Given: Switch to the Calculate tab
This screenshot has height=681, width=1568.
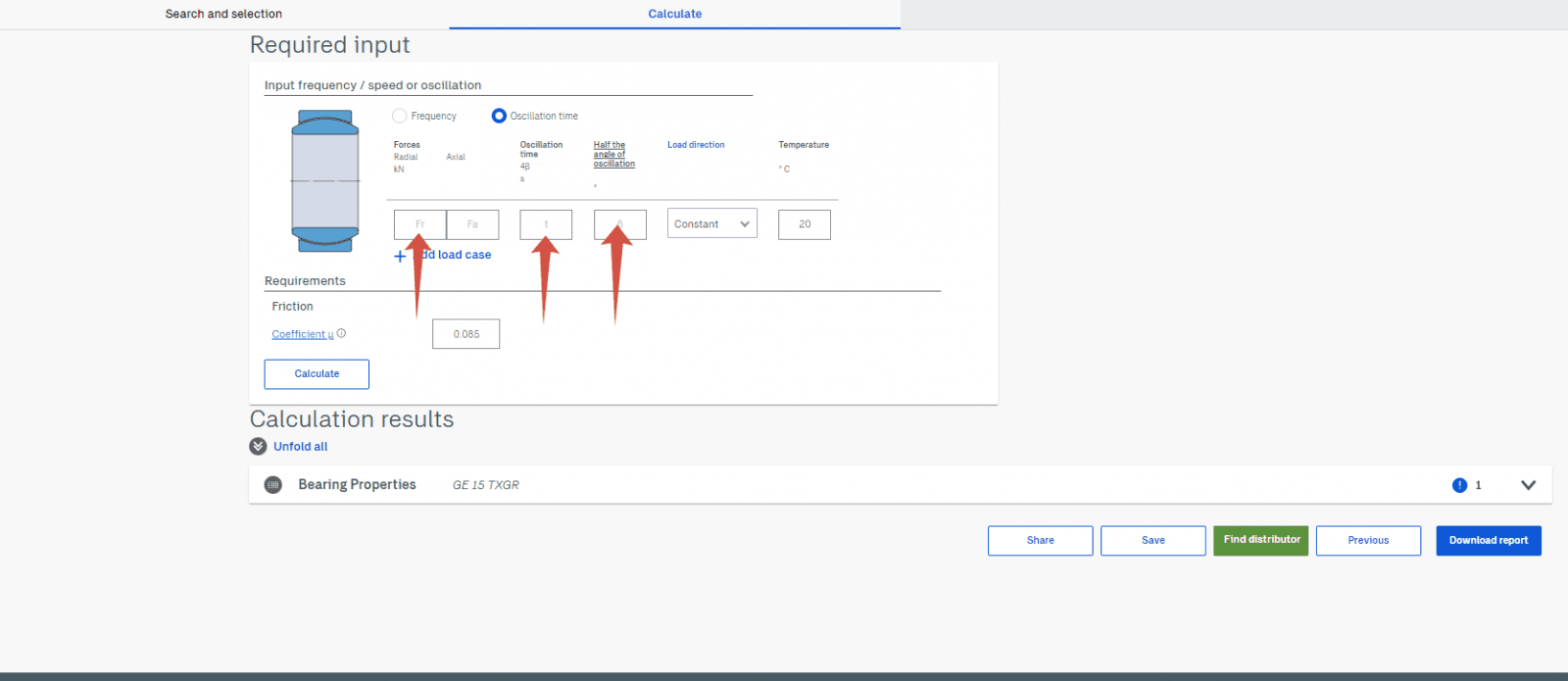Looking at the screenshot, I should tap(674, 14).
